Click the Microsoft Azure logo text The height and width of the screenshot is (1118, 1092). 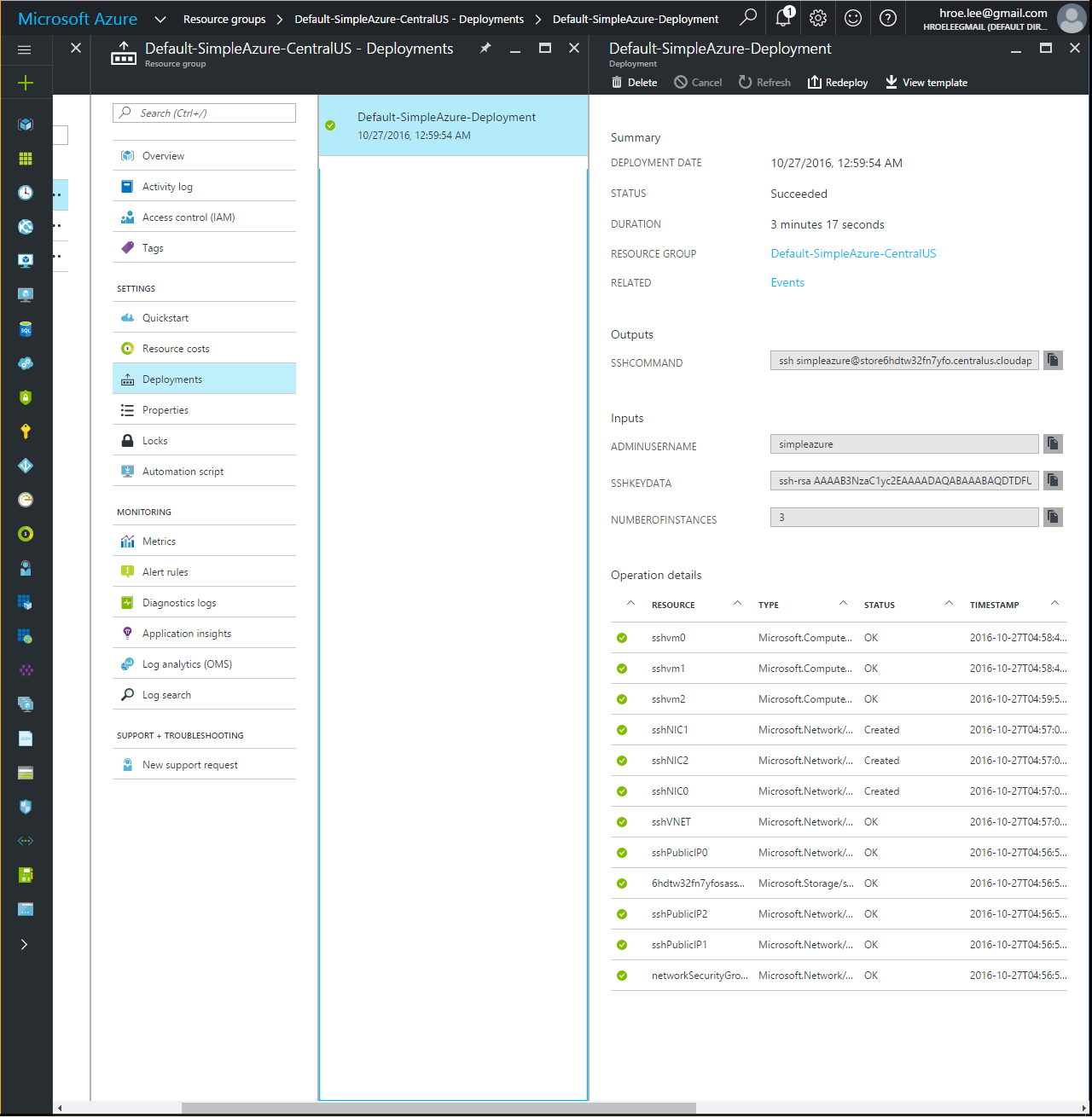(78, 19)
